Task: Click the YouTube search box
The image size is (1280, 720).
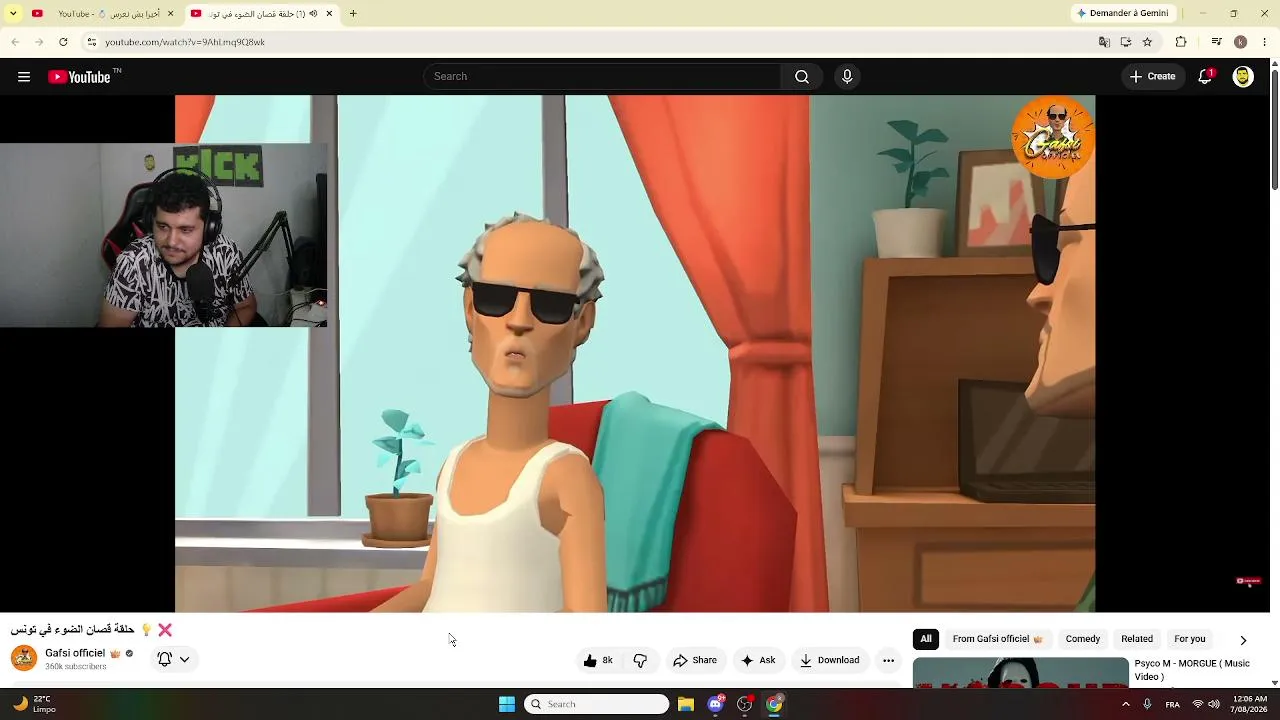Action: pos(602,77)
